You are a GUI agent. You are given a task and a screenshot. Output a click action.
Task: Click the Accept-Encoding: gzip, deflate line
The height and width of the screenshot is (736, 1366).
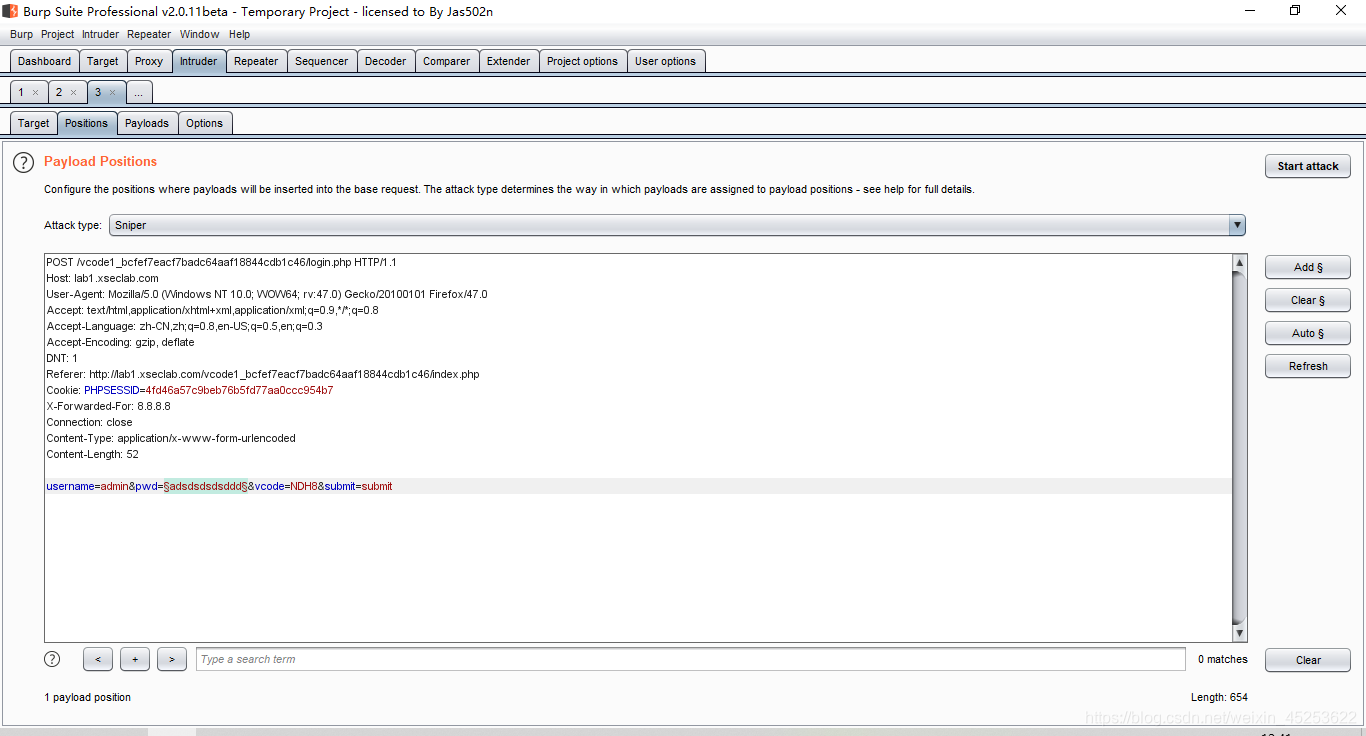pos(120,342)
